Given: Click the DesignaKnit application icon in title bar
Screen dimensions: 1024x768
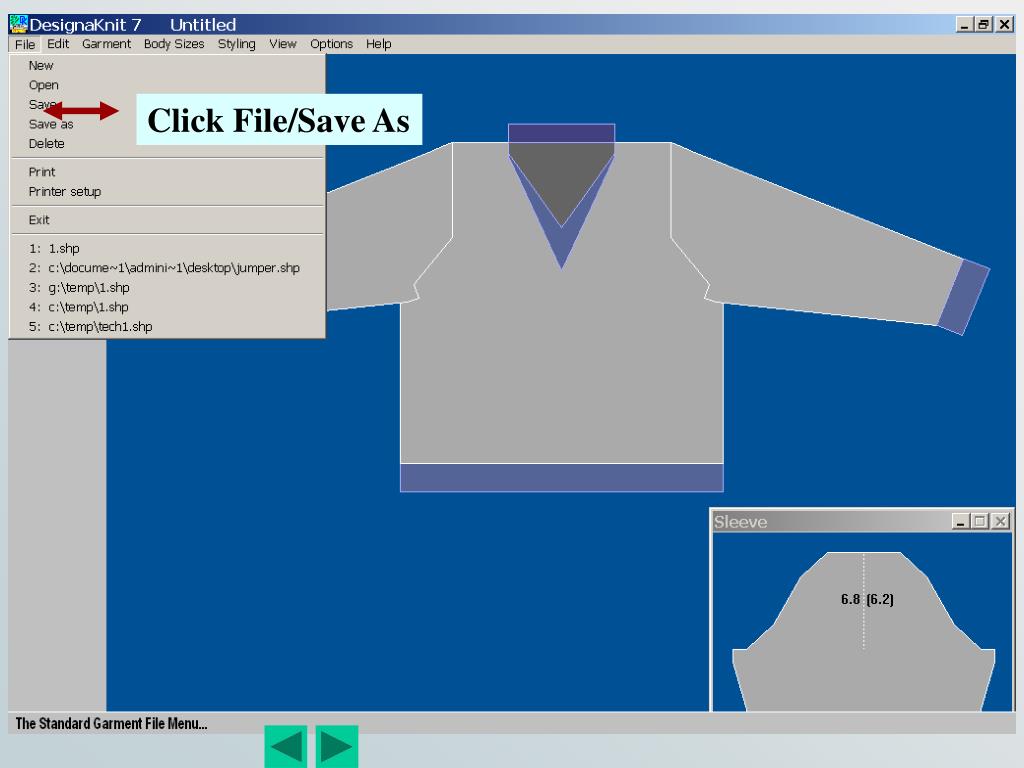Looking at the screenshot, I should pos(18,24).
